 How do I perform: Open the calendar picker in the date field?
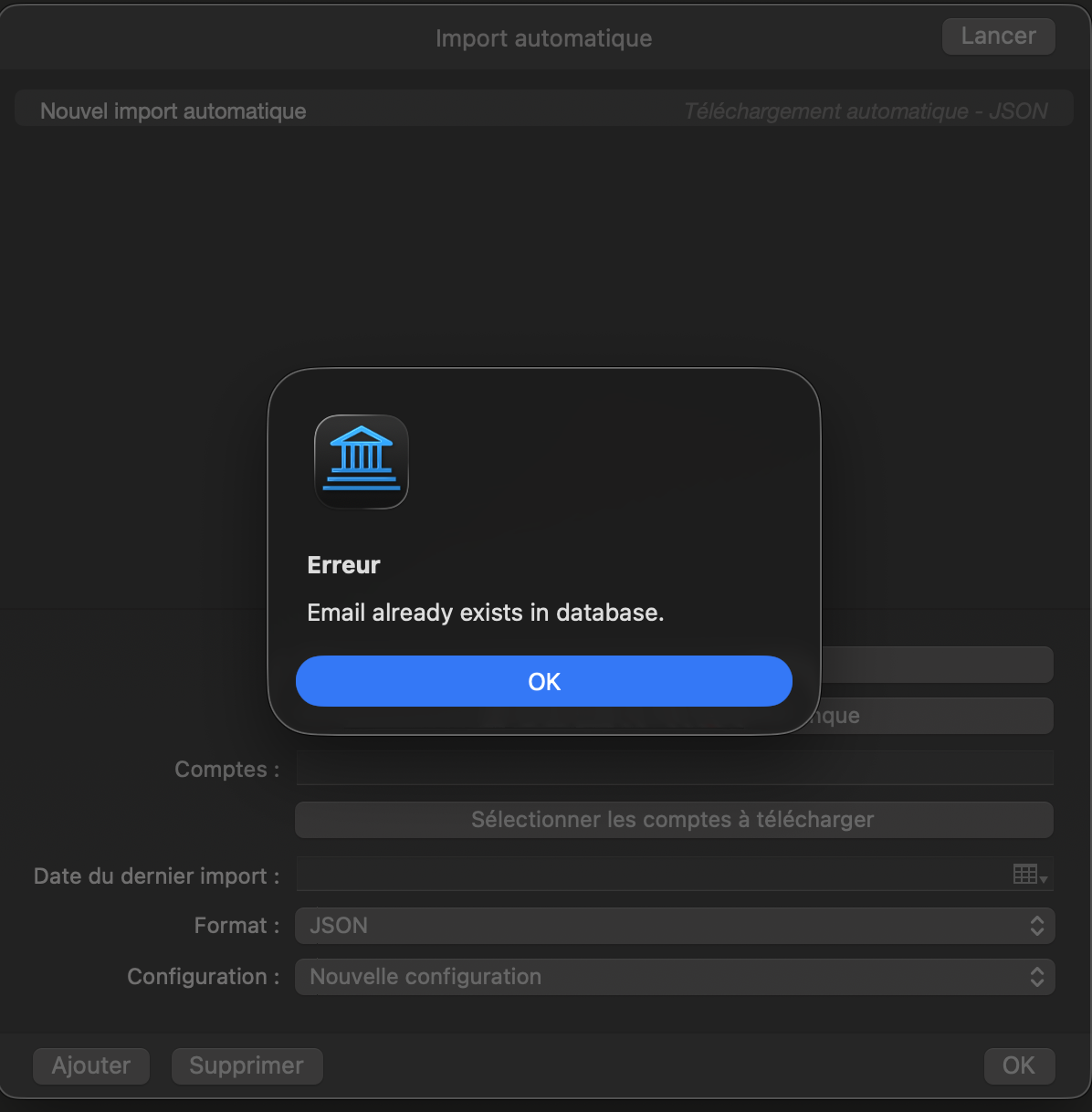pyautogui.click(x=1029, y=875)
